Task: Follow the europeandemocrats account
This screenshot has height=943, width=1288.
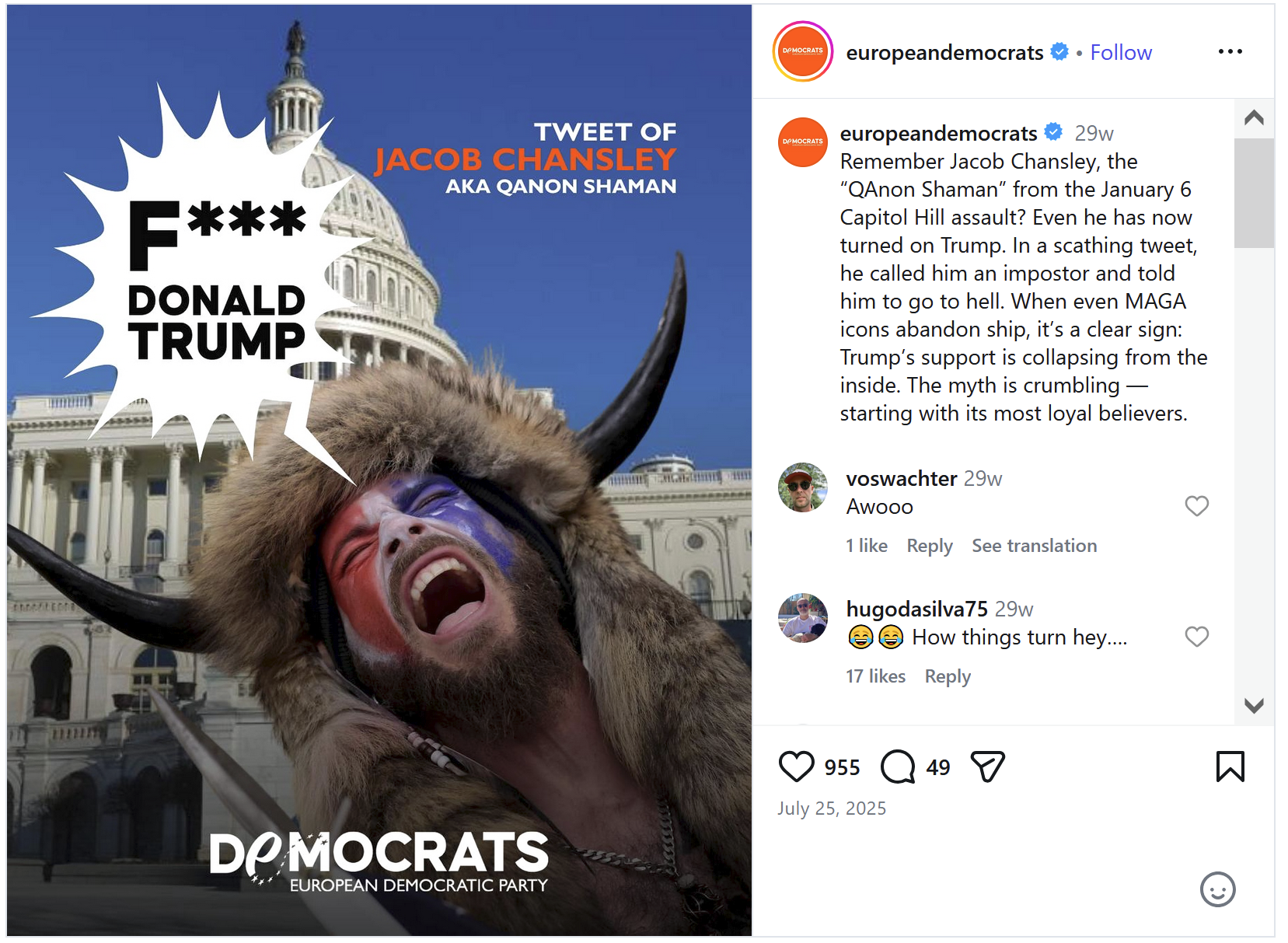Action: point(1120,52)
